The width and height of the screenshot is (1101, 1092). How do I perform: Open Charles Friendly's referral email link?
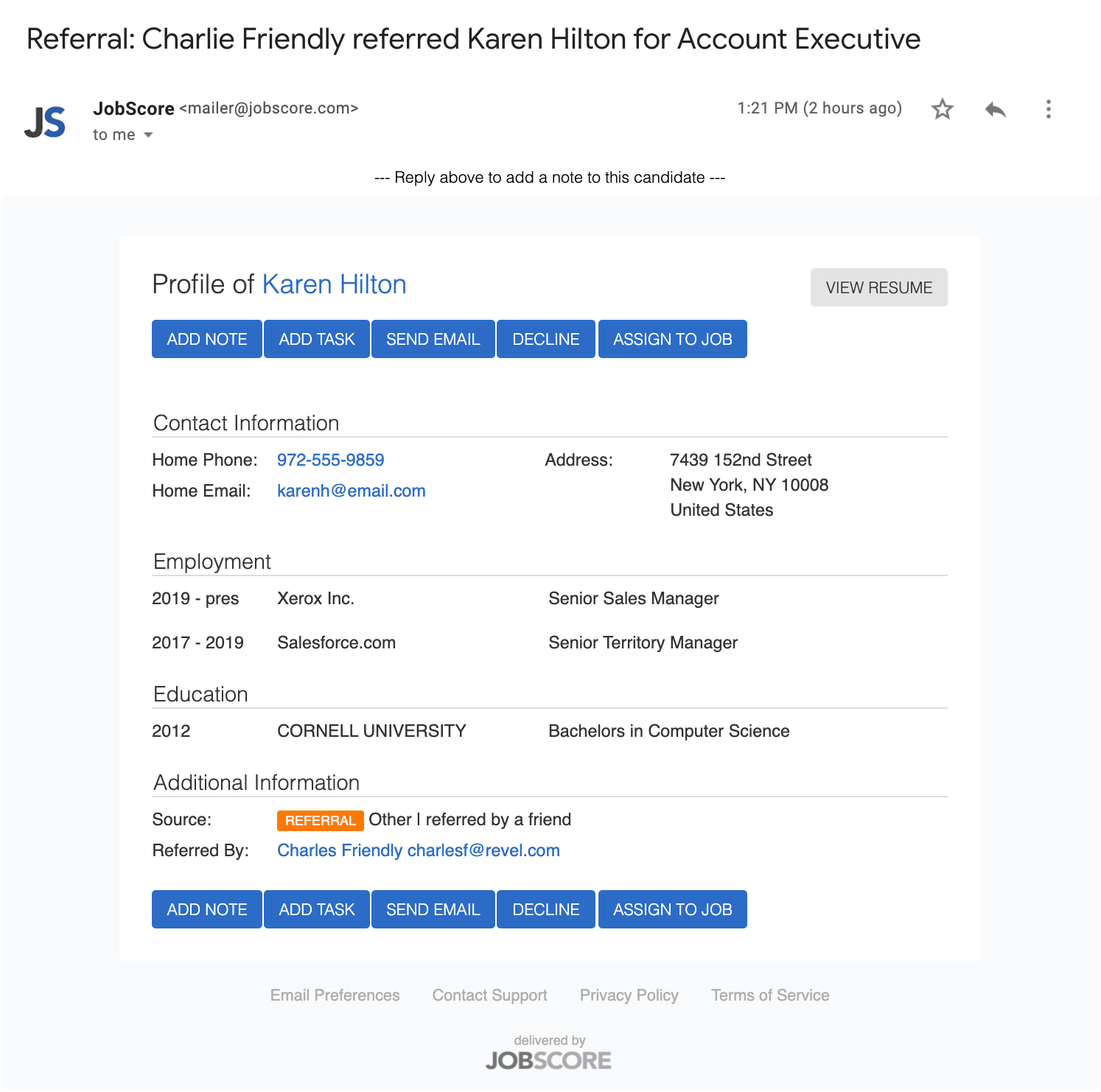coord(419,850)
